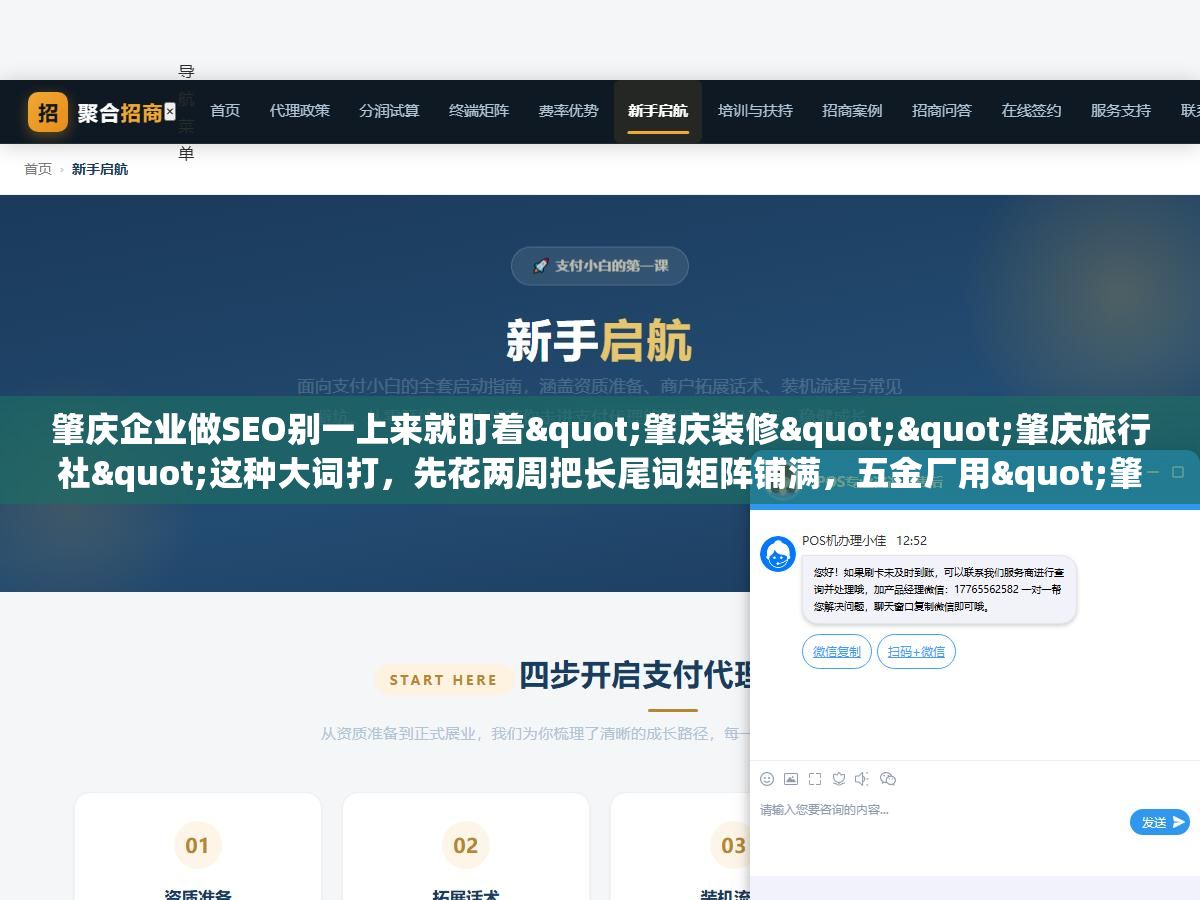Open 在线签约 from the navbar
This screenshot has width=1200, height=900.
tap(1031, 111)
